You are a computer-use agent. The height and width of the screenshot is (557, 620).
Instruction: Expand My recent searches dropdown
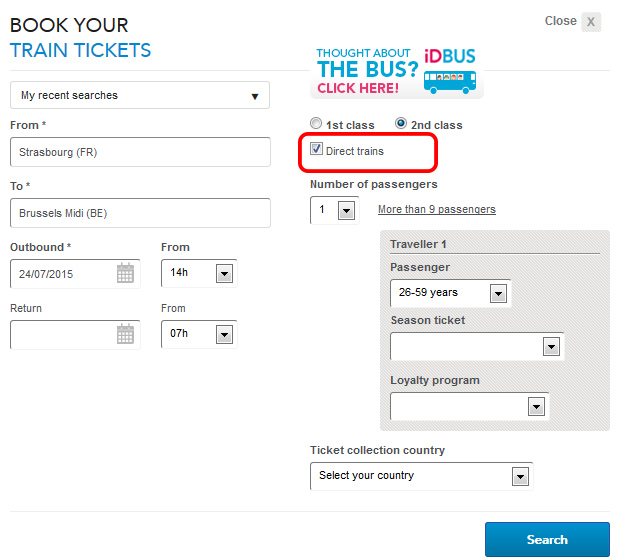click(140, 96)
